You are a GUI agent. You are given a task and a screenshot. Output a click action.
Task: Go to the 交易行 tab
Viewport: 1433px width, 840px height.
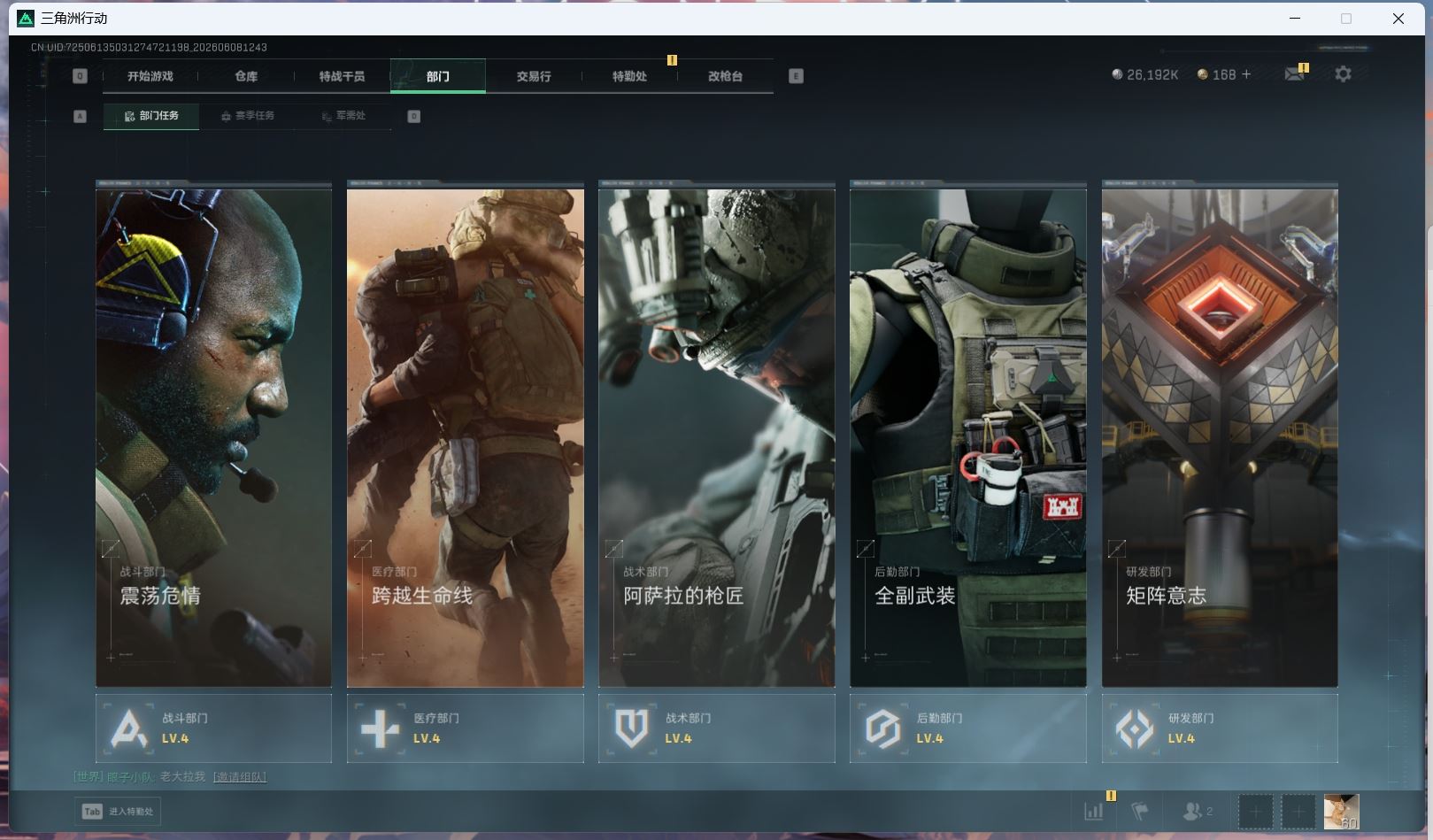pos(534,76)
